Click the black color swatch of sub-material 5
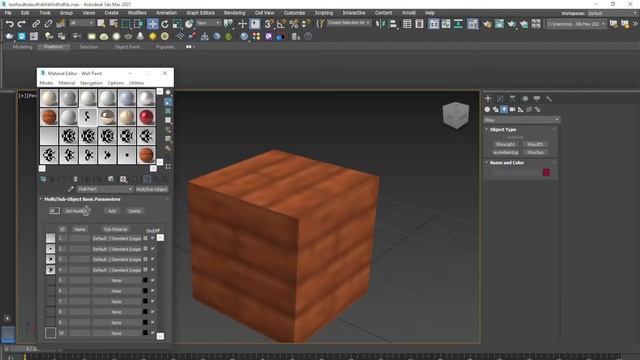The width and height of the screenshot is (640, 360). [x=145, y=280]
